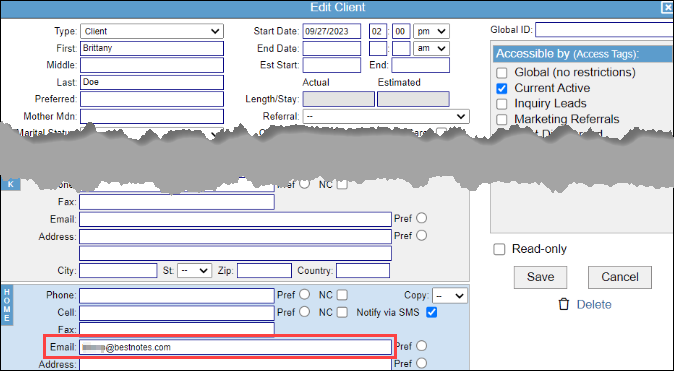The height and width of the screenshot is (371, 674).
Task: Check the Inquiry Leads access tag
Action: pyautogui.click(x=502, y=104)
